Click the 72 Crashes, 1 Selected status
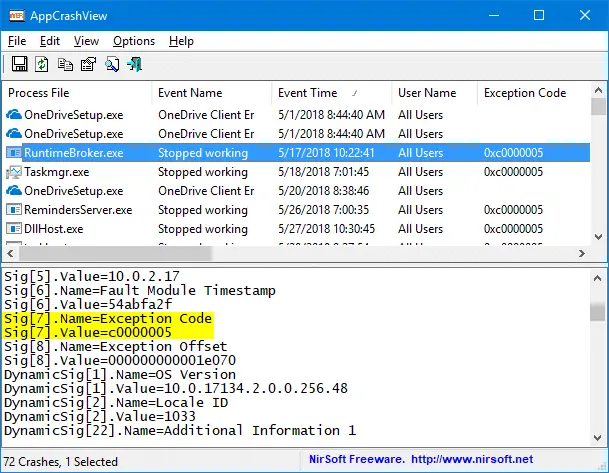 [x=61, y=462]
